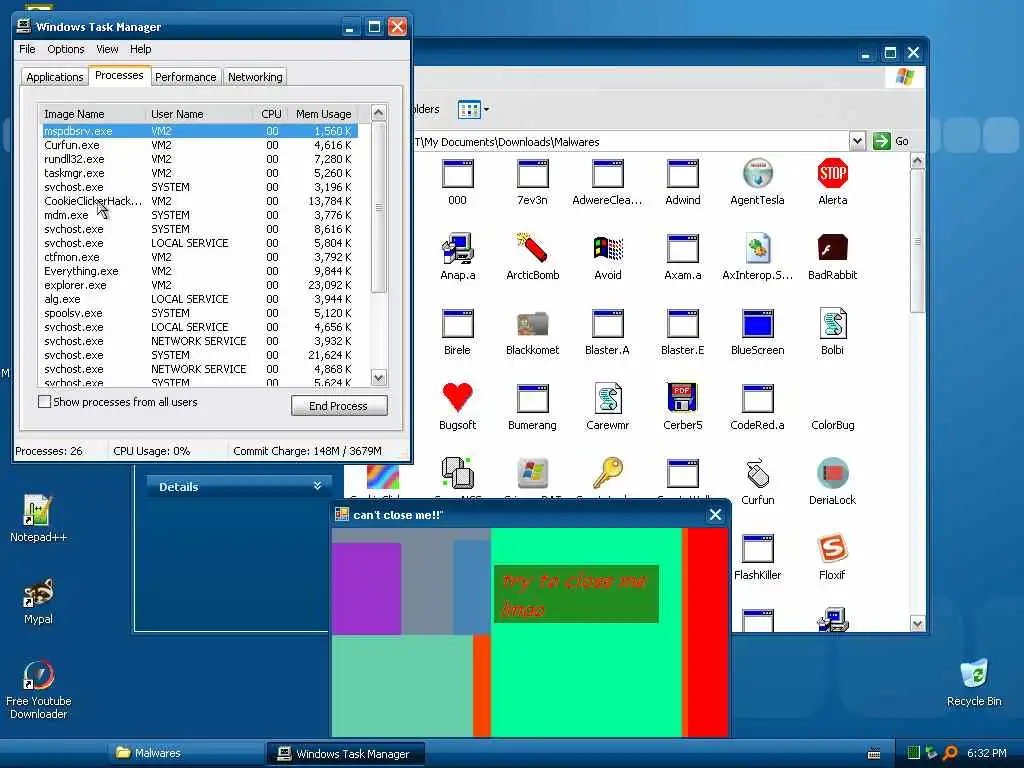The image size is (1024, 768).
Task: Click the Axam.a file icon
Action: click(682, 249)
